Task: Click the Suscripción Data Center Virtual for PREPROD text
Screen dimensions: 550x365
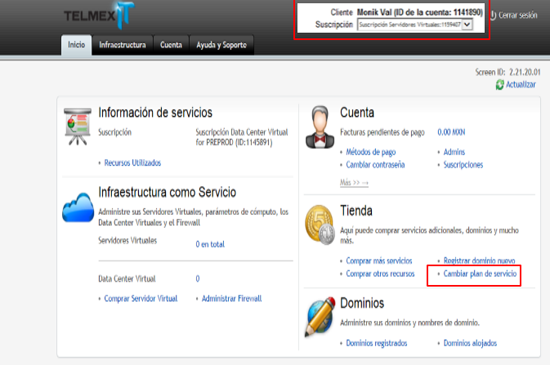Action: pyautogui.click(x=242, y=137)
